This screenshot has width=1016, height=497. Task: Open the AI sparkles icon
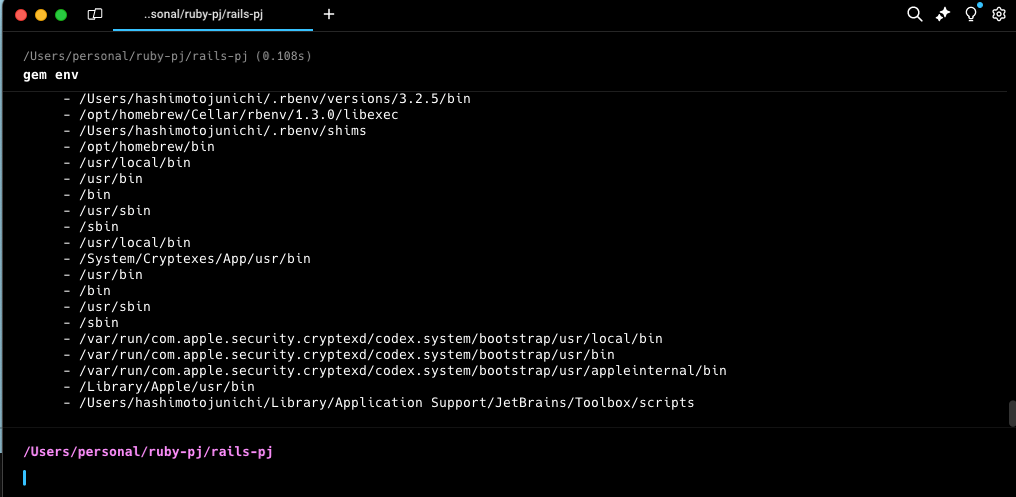(943, 14)
